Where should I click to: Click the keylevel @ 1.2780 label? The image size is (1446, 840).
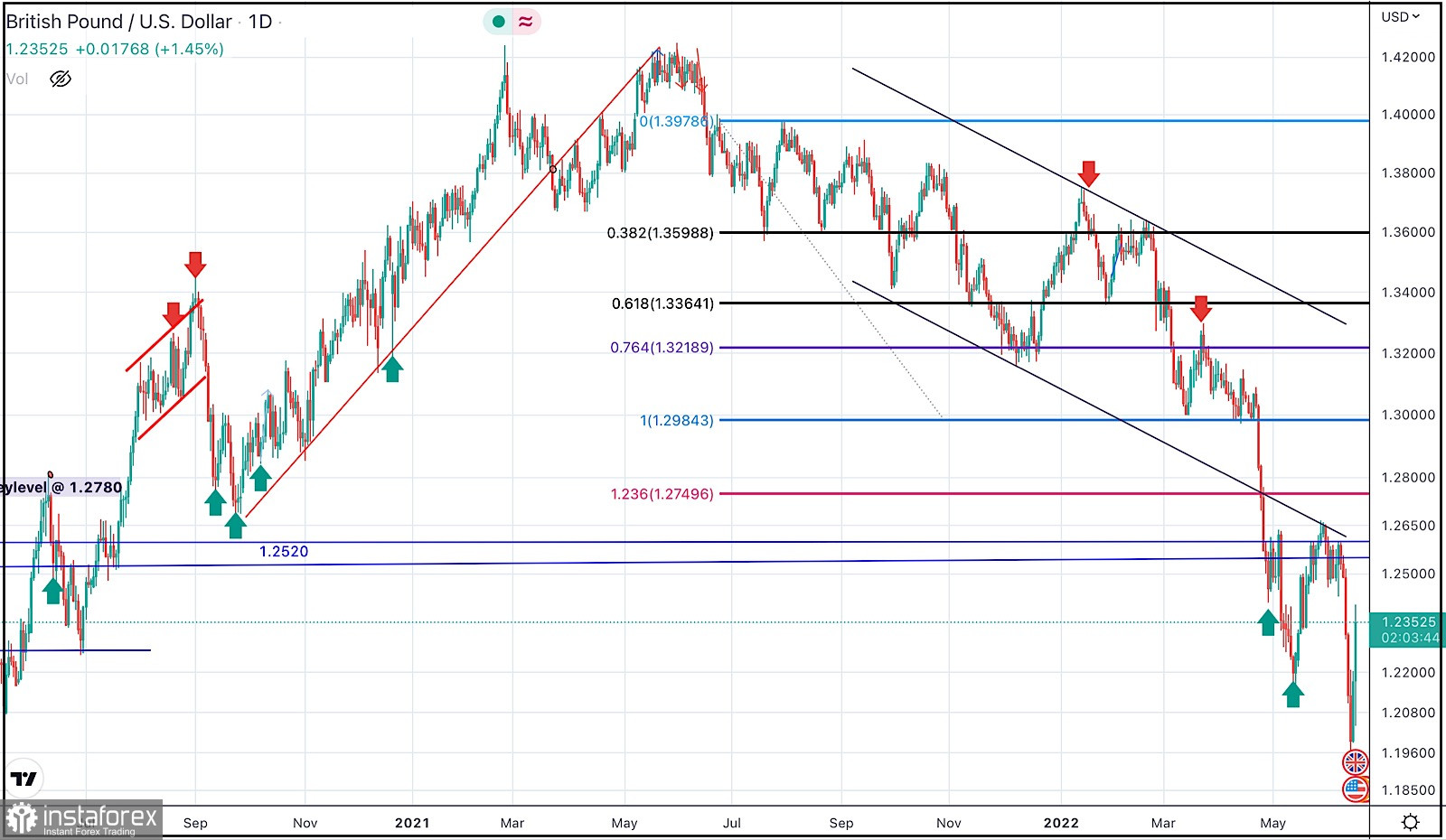(61, 488)
